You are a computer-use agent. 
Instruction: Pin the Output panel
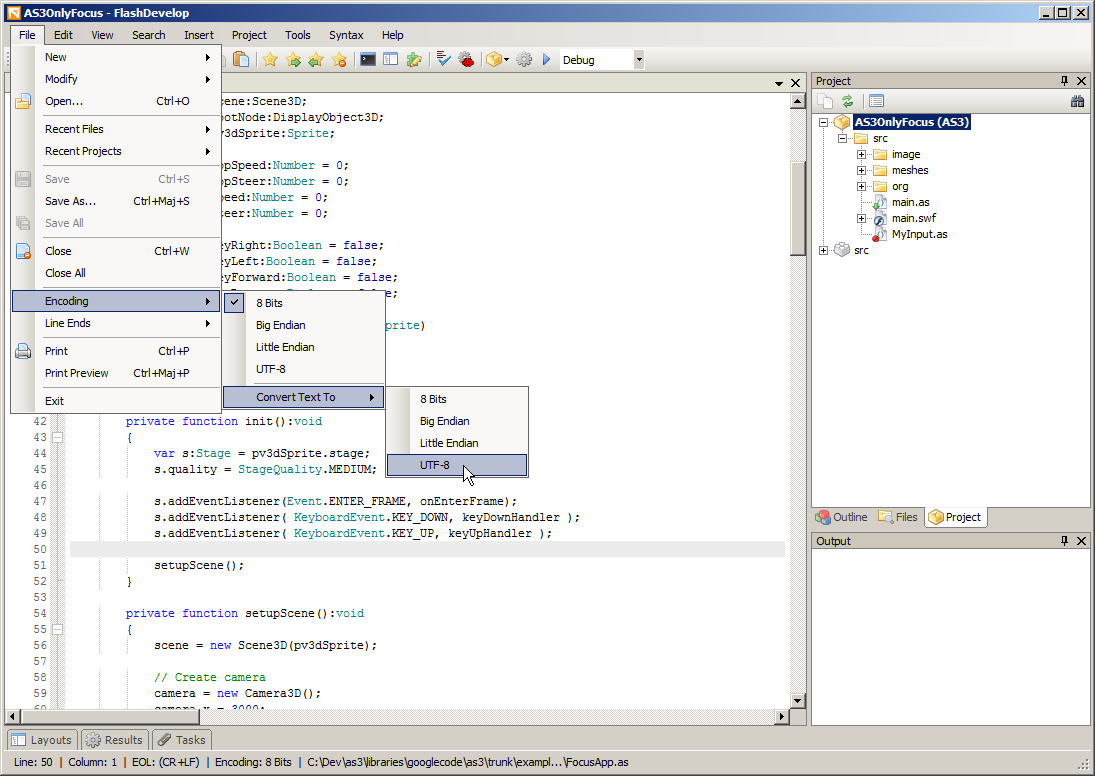[x=1064, y=541]
